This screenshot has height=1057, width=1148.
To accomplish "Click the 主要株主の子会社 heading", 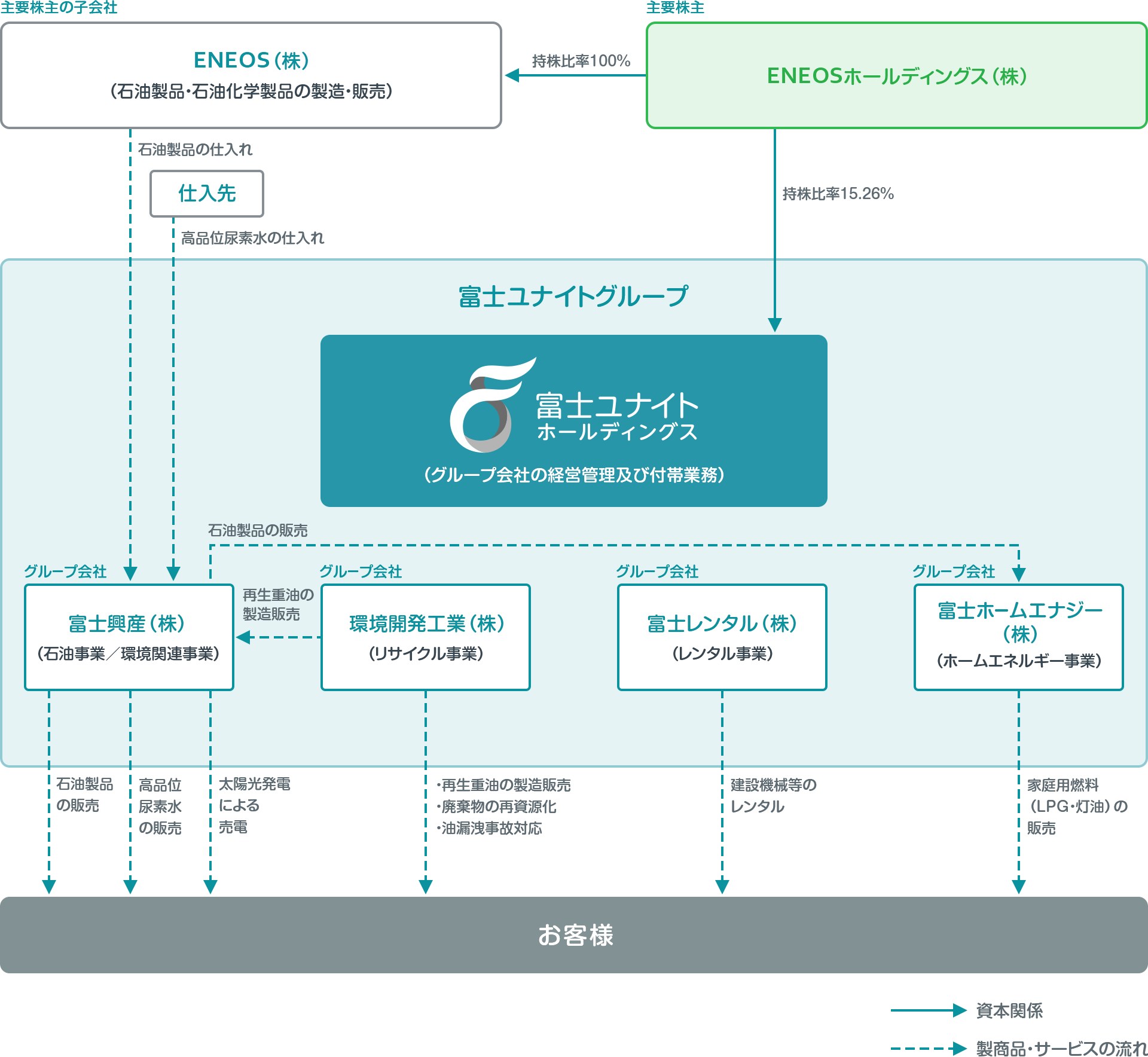I will click(x=59, y=8).
